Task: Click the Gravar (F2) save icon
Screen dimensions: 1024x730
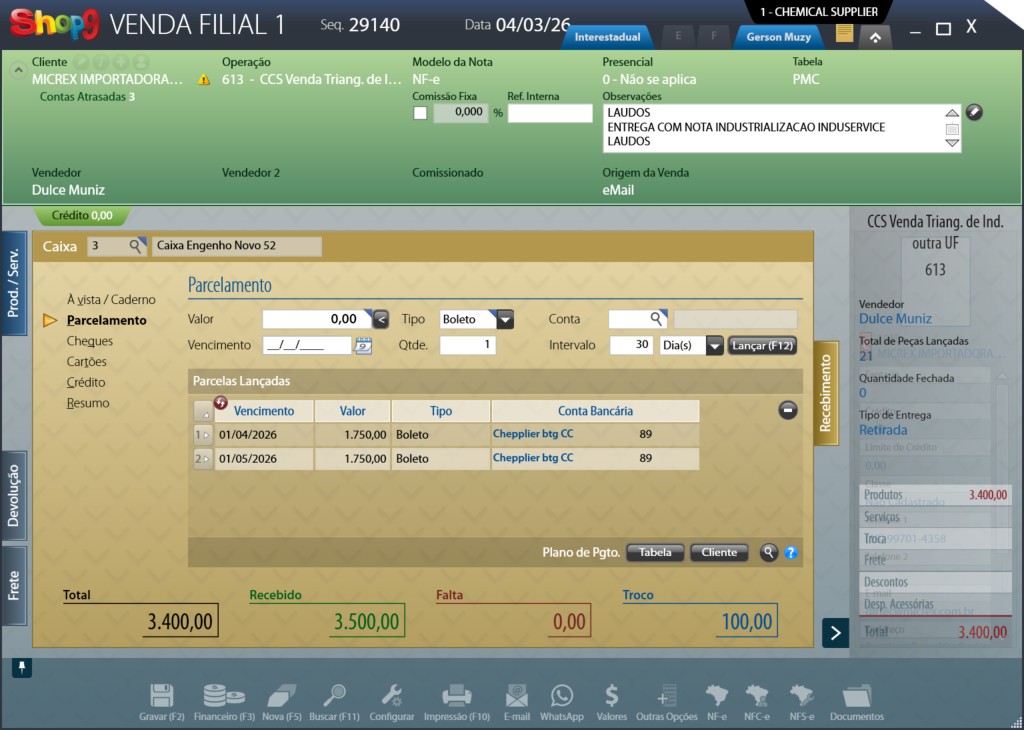Action: click(x=162, y=696)
